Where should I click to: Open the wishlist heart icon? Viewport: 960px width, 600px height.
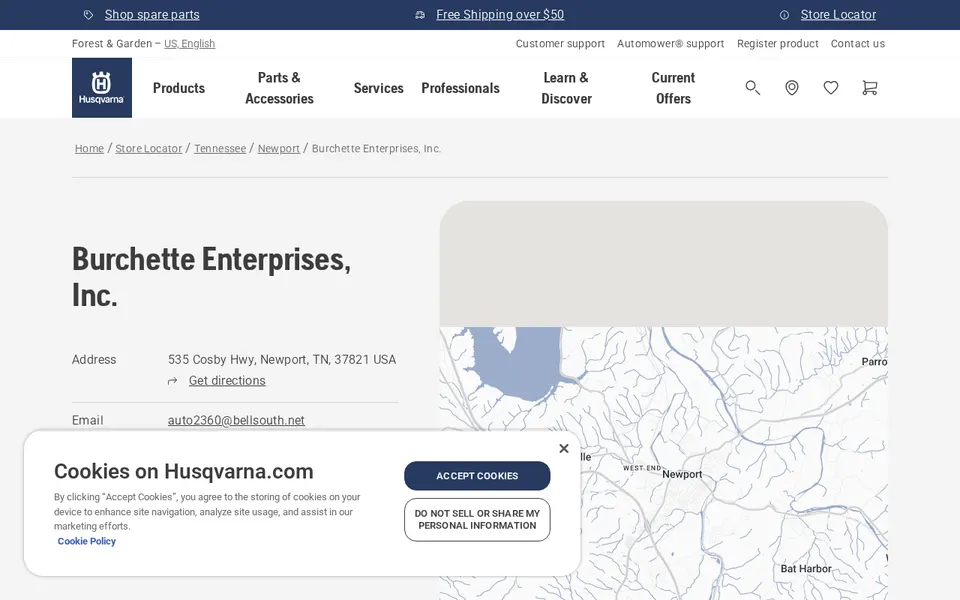point(831,88)
